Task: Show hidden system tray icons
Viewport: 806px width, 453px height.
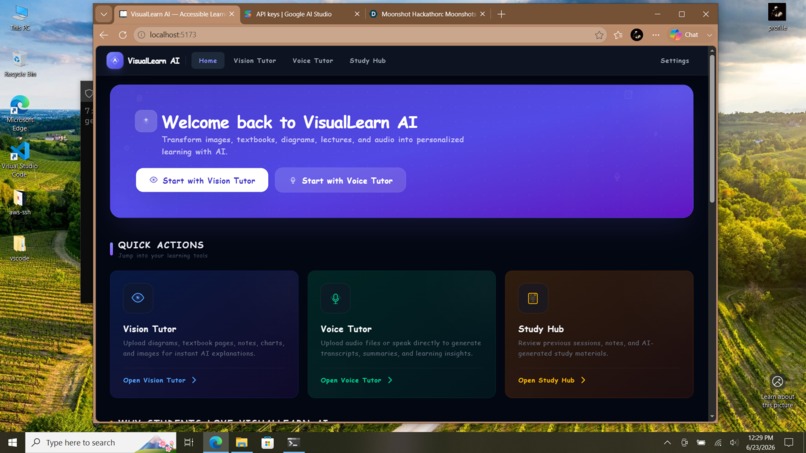Action: click(667, 443)
